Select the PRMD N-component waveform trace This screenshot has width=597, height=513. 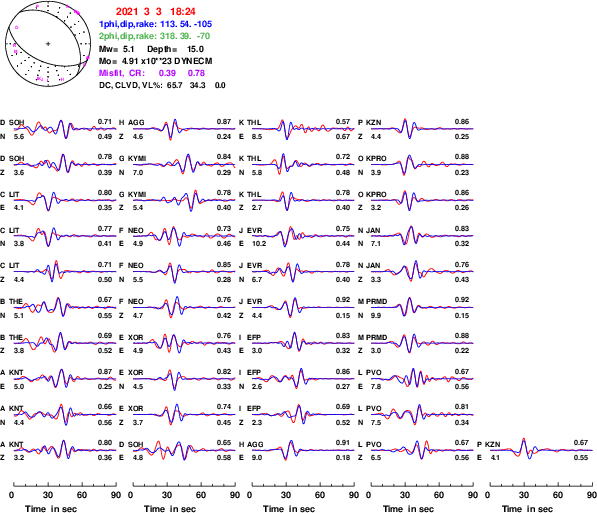coord(422,307)
